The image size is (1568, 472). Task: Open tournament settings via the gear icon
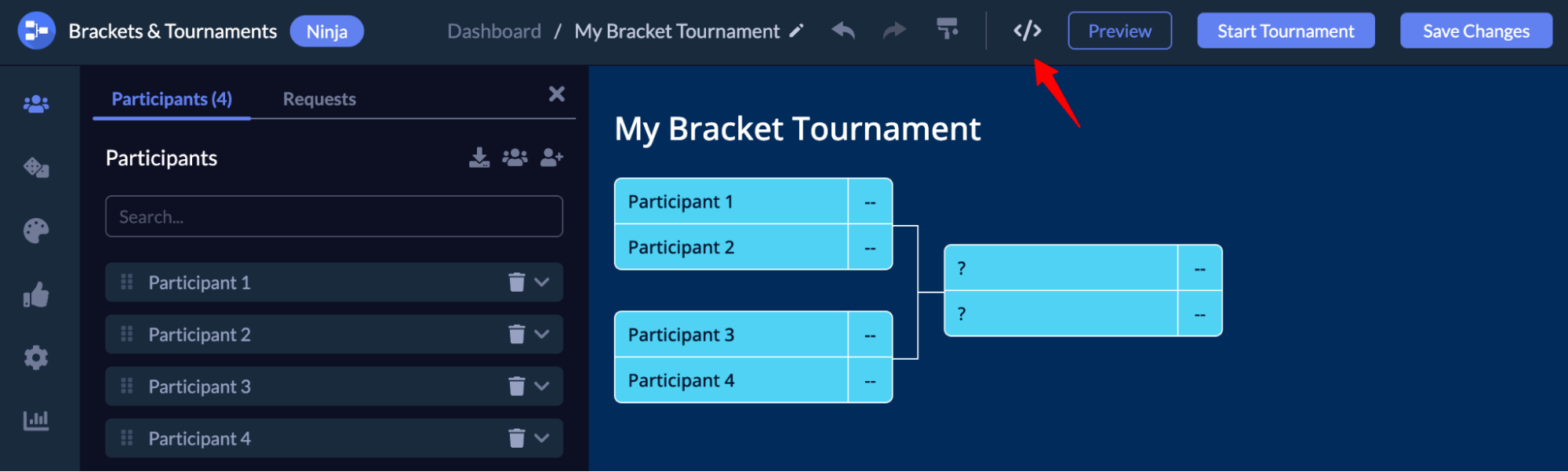(x=37, y=358)
